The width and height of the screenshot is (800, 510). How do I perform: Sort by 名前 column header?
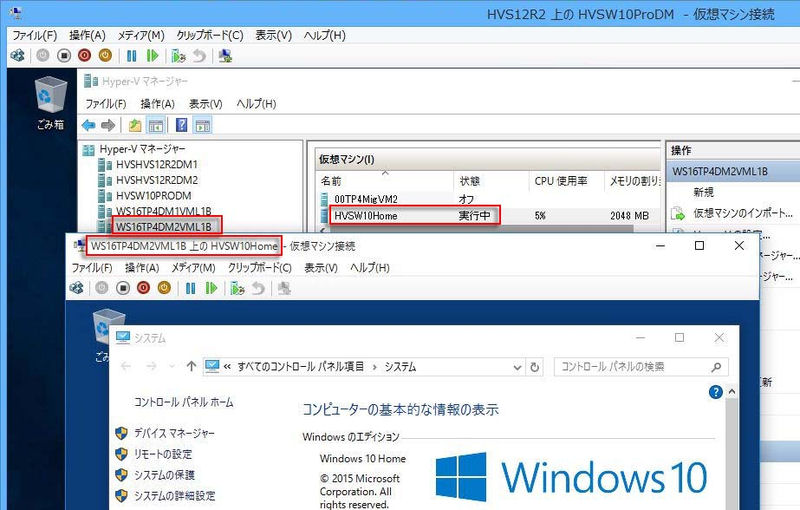point(386,181)
